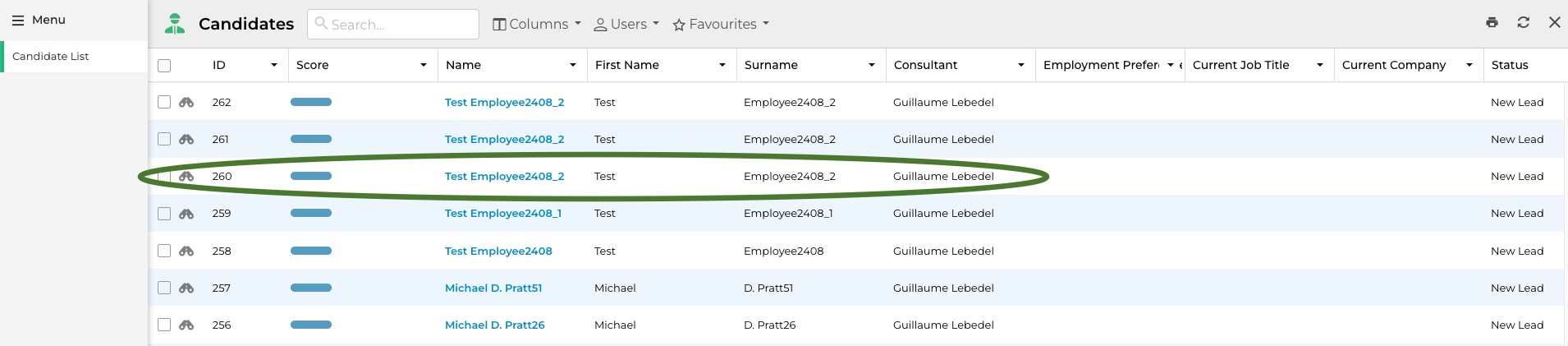Open the Name column filter arrow
Viewport: 1568px width, 346px height.
coord(573,65)
